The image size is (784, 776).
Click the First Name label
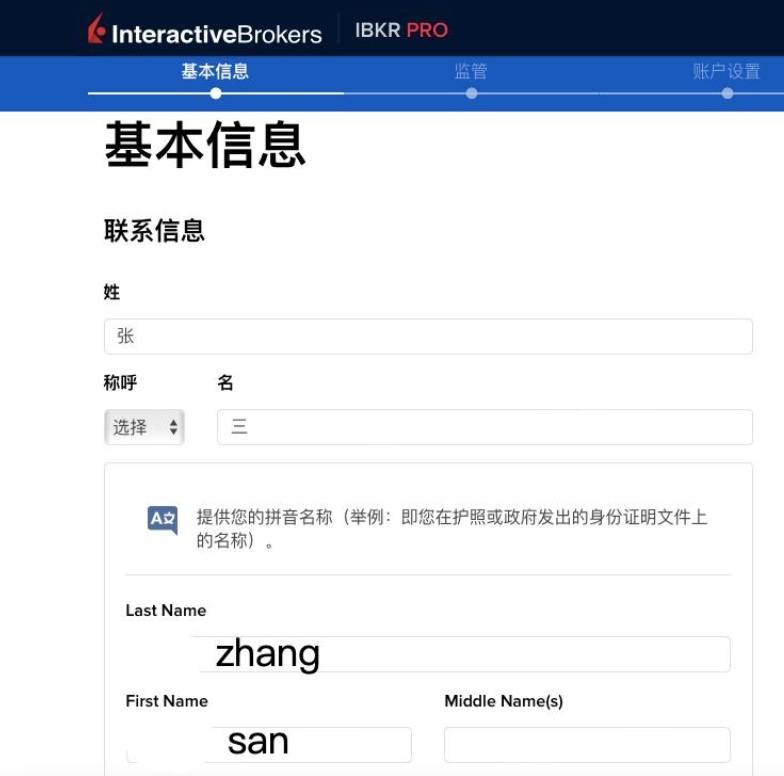coord(166,701)
